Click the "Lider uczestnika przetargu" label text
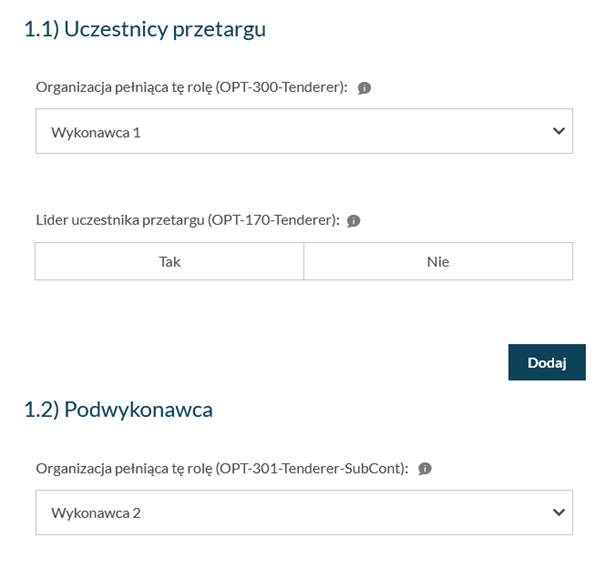This screenshot has height=568, width=605. click(x=120, y=220)
